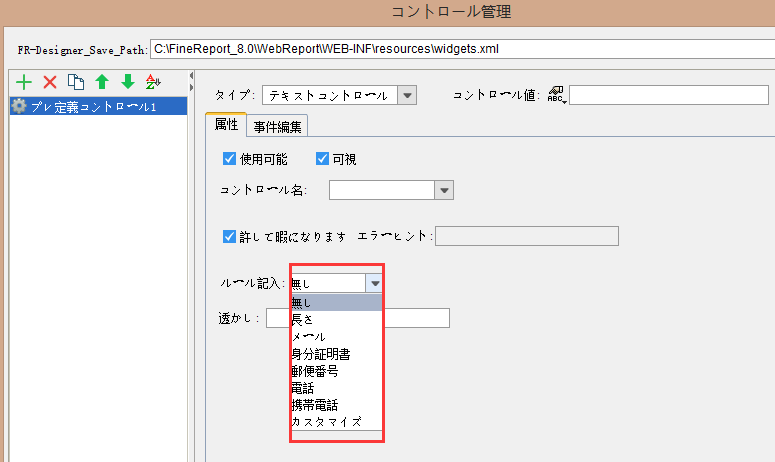This screenshot has width=775, height=462.
Task: Toggle the 可視 checkbox
Action: point(322,159)
